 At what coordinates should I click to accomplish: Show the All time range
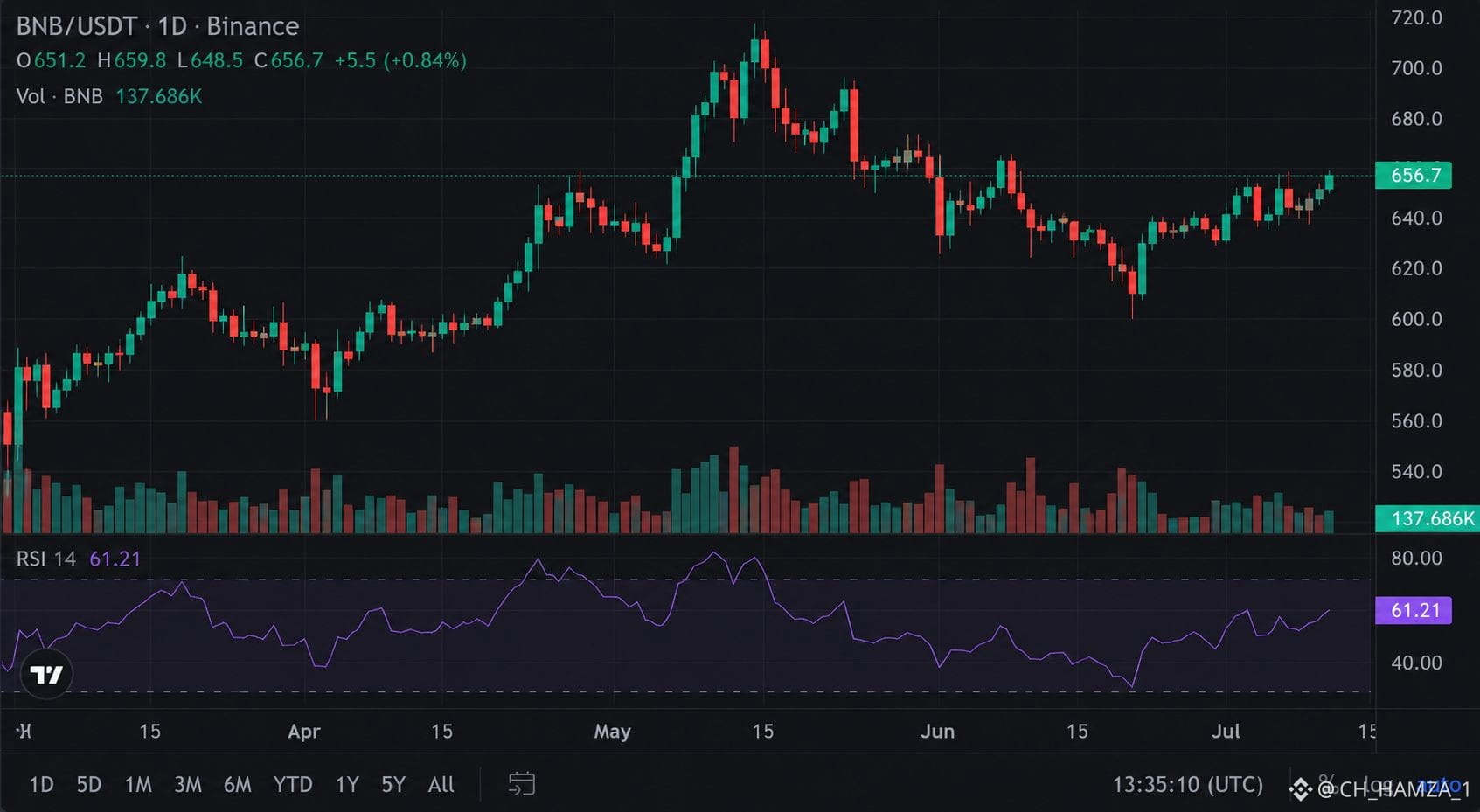pos(441,784)
